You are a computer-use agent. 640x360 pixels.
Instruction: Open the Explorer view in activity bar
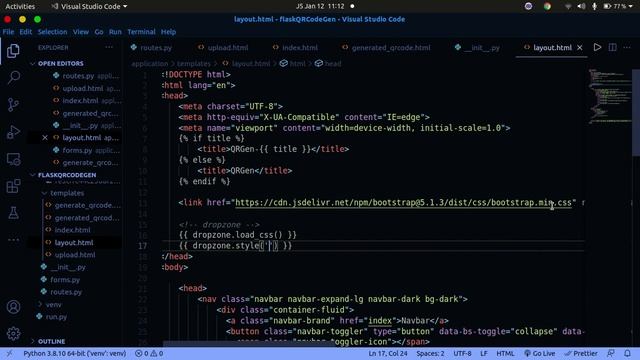(x=13, y=51)
